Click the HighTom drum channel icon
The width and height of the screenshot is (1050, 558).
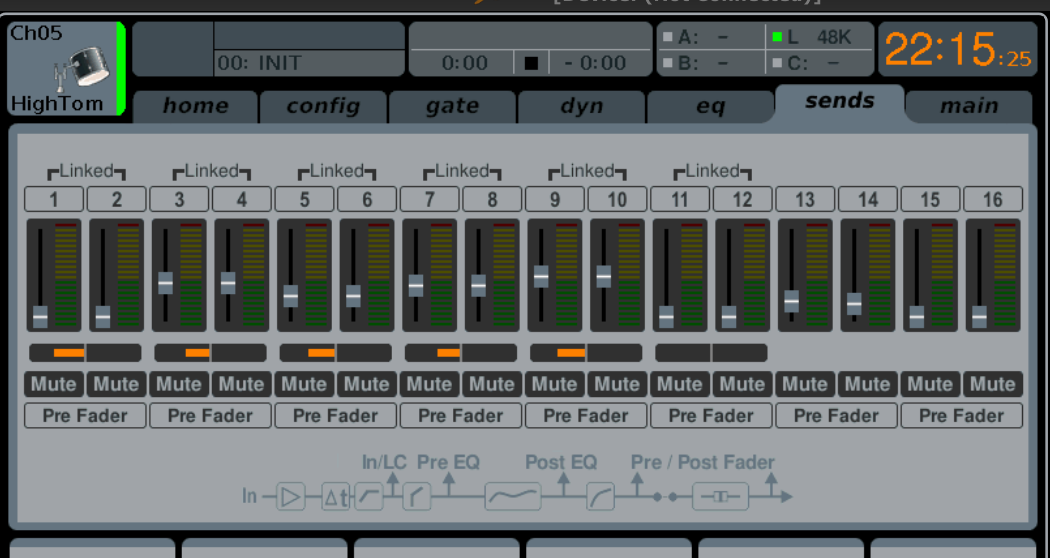[82, 69]
